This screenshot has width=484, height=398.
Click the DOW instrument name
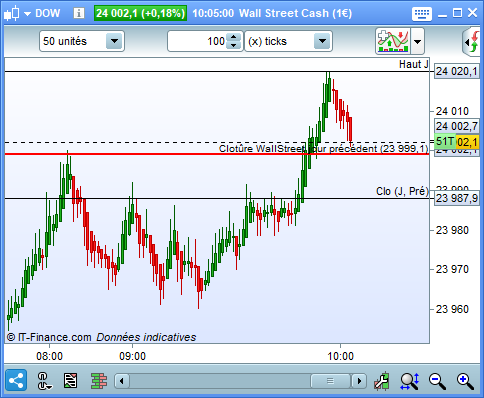point(48,13)
